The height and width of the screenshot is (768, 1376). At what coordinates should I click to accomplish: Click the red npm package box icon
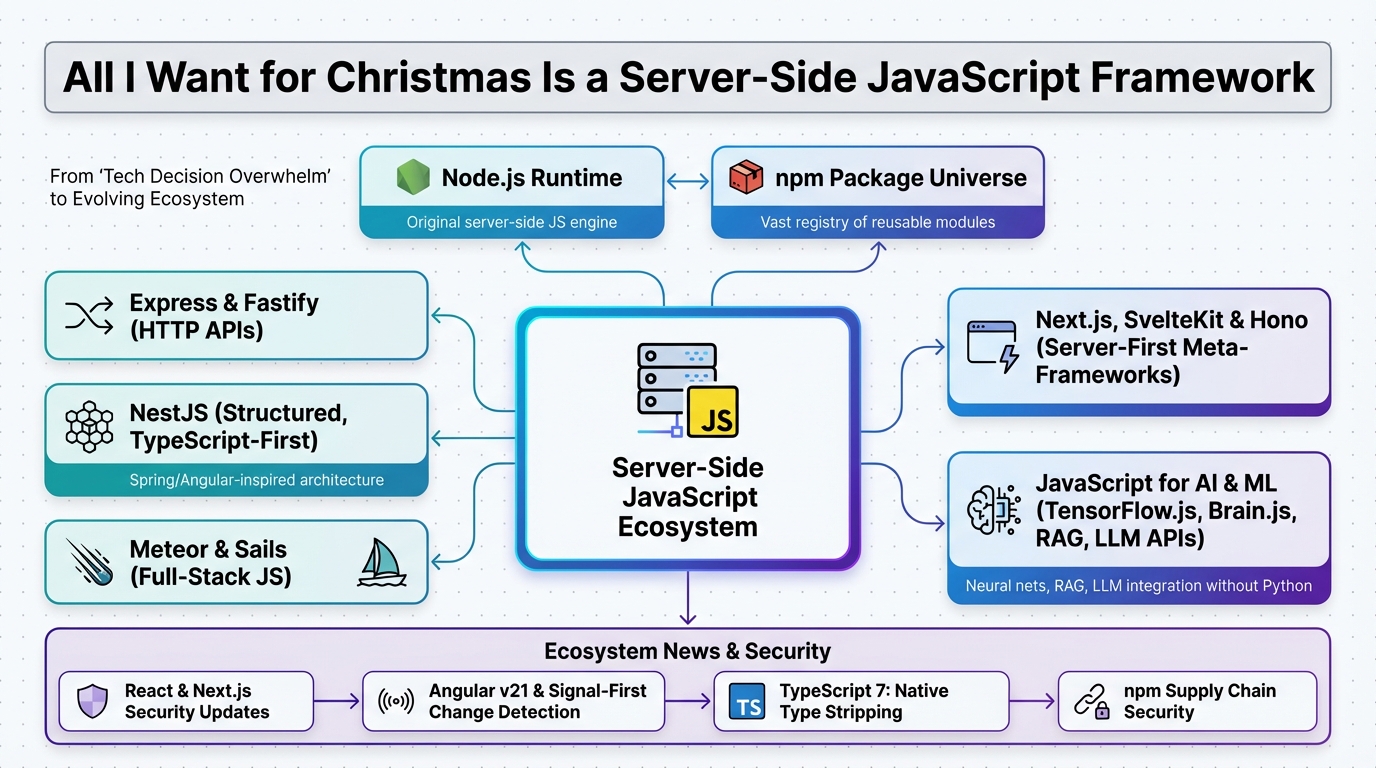pos(746,178)
